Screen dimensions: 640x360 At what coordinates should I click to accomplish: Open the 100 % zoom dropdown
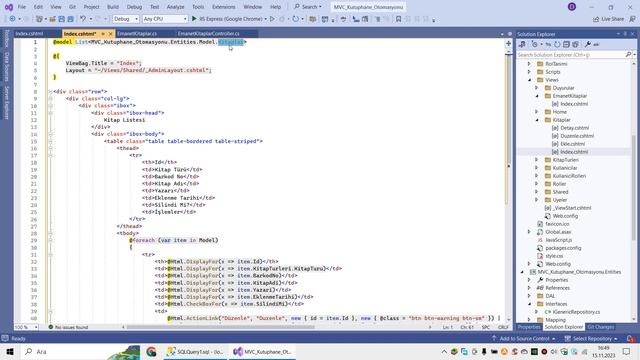pos(26,327)
